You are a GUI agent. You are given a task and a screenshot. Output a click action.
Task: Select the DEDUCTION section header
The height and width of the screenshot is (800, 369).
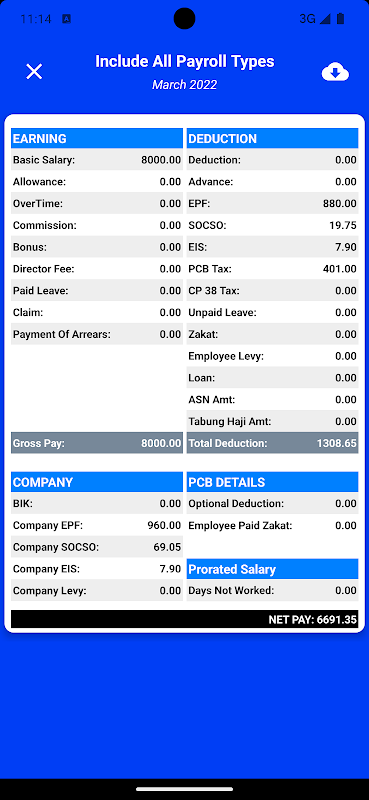click(273, 138)
